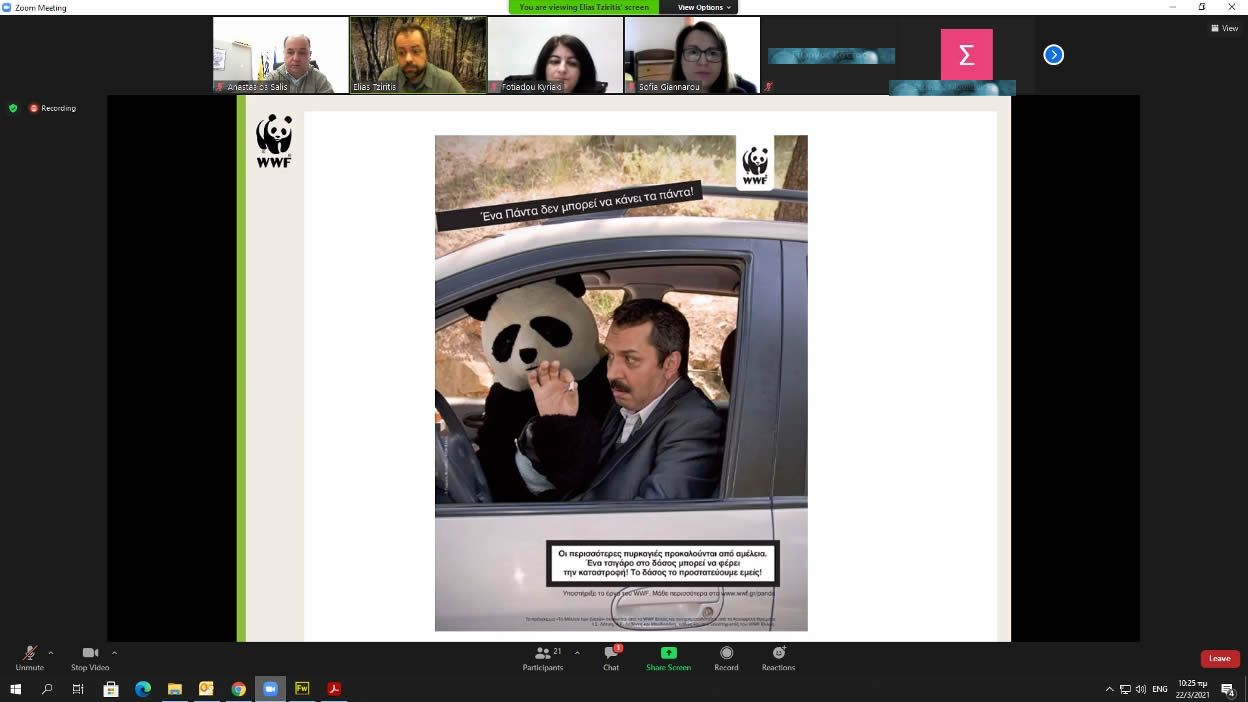Select Sofia Giannarou video thumbnail
1248x702 pixels.
(x=692, y=55)
